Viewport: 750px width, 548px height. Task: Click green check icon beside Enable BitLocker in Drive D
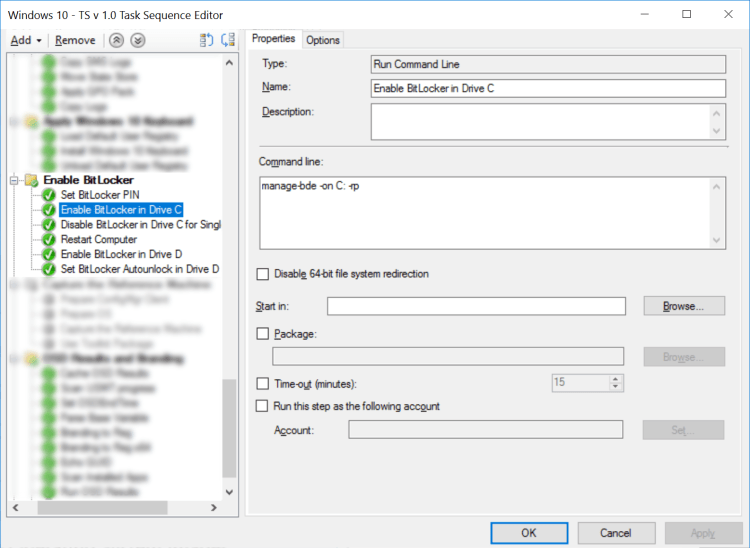coord(49,255)
